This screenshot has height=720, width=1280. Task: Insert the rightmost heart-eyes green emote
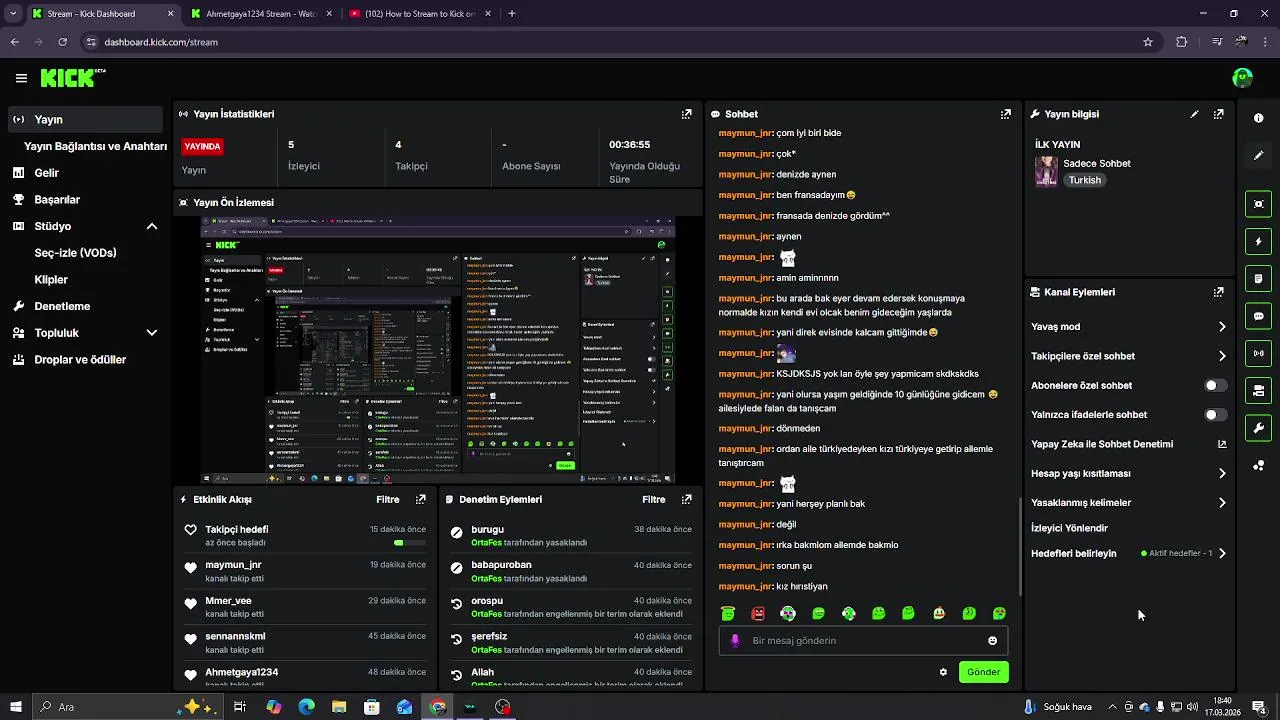tap(999, 613)
